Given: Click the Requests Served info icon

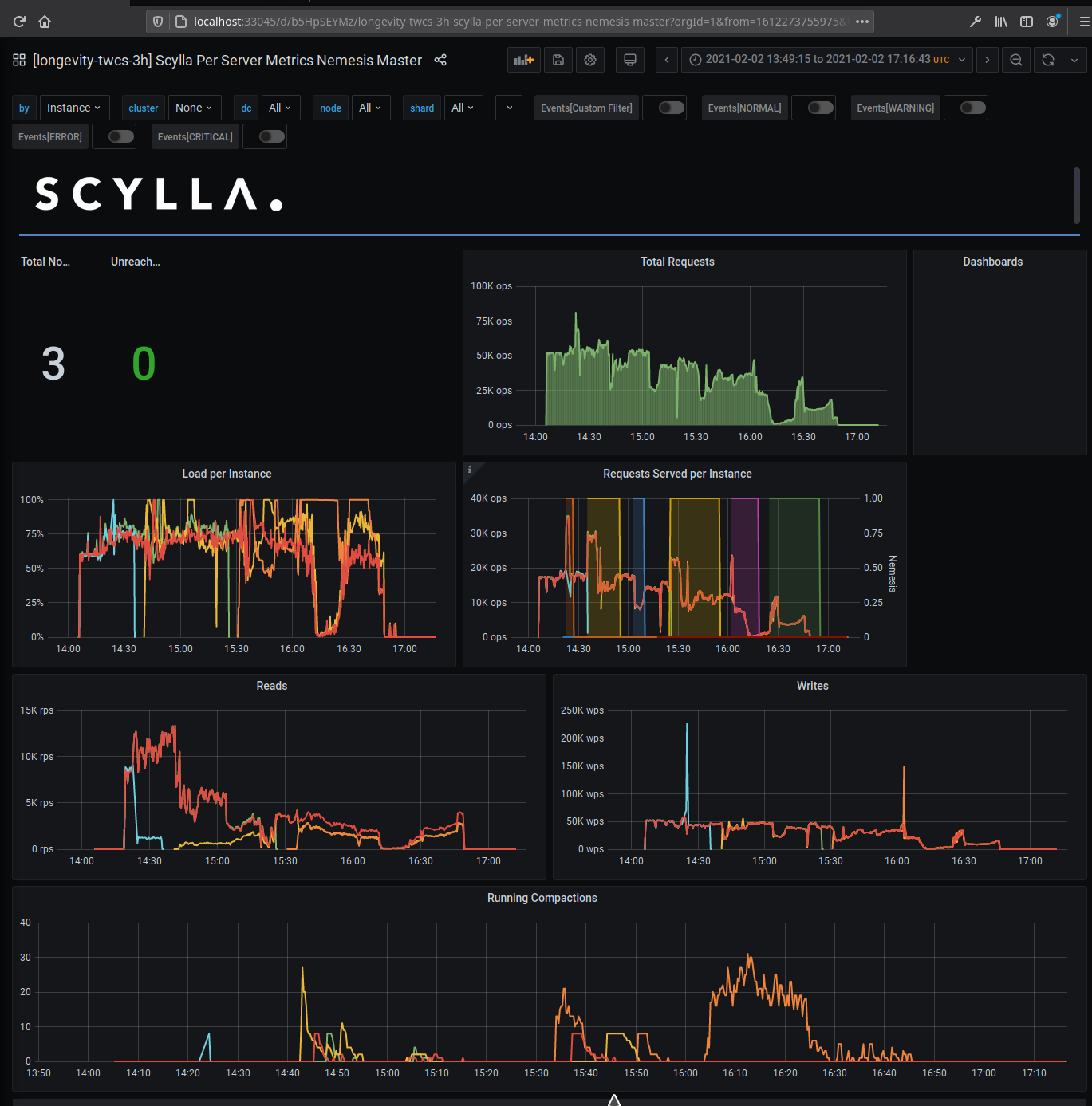Looking at the screenshot, I should pos(469,470).
